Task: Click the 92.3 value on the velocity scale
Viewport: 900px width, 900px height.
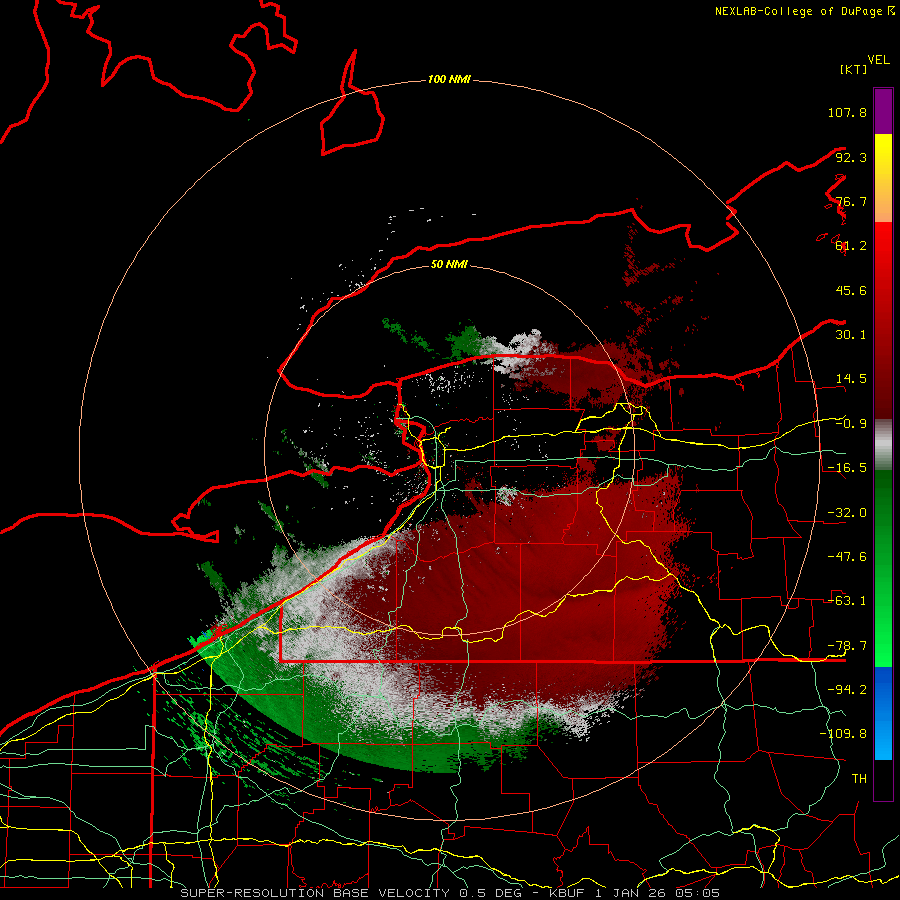Action: point(851,157)
